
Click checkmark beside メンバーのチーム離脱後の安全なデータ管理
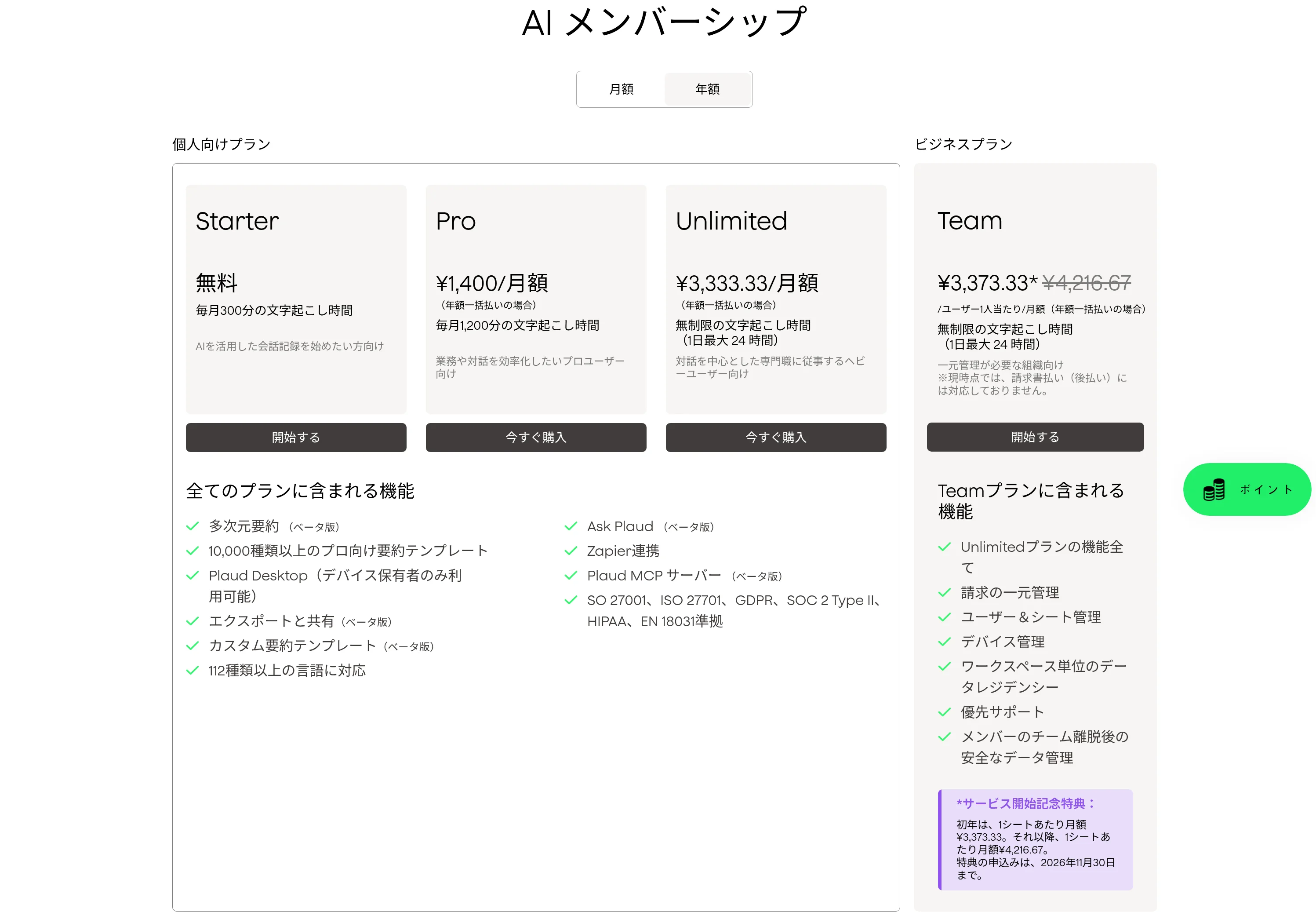[x=945, y=737]
